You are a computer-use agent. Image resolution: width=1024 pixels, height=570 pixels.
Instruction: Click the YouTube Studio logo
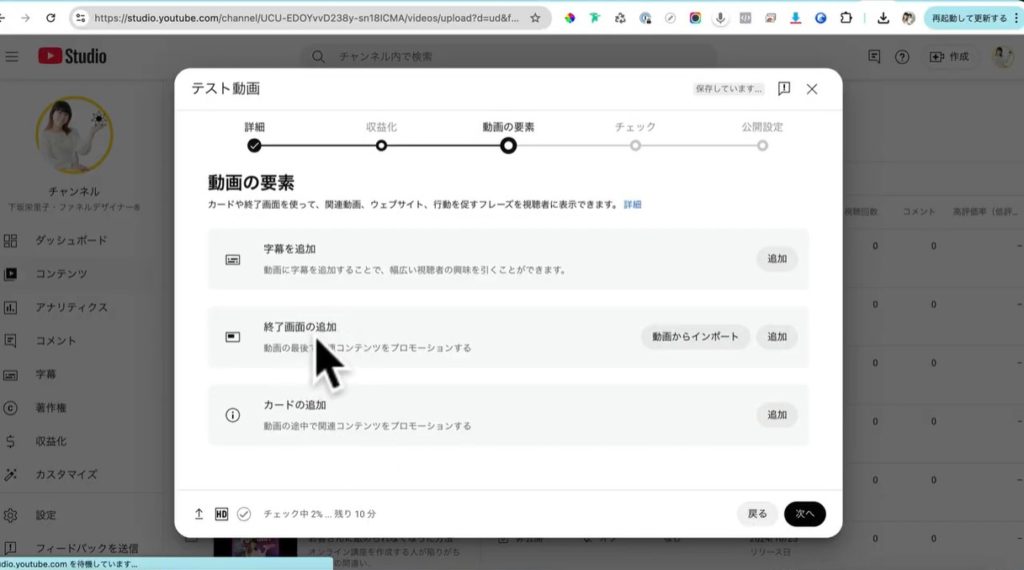pos(72,57)
